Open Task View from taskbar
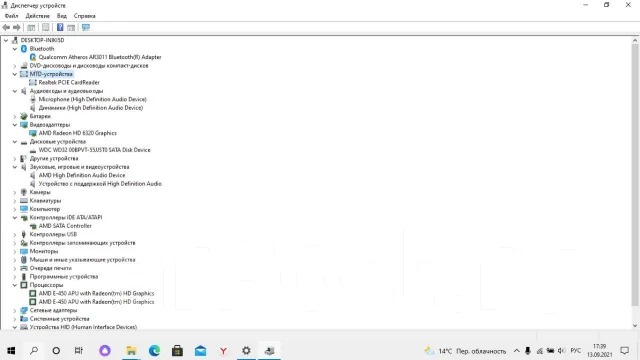Screen dimensions: 640x360 (79, 351)
